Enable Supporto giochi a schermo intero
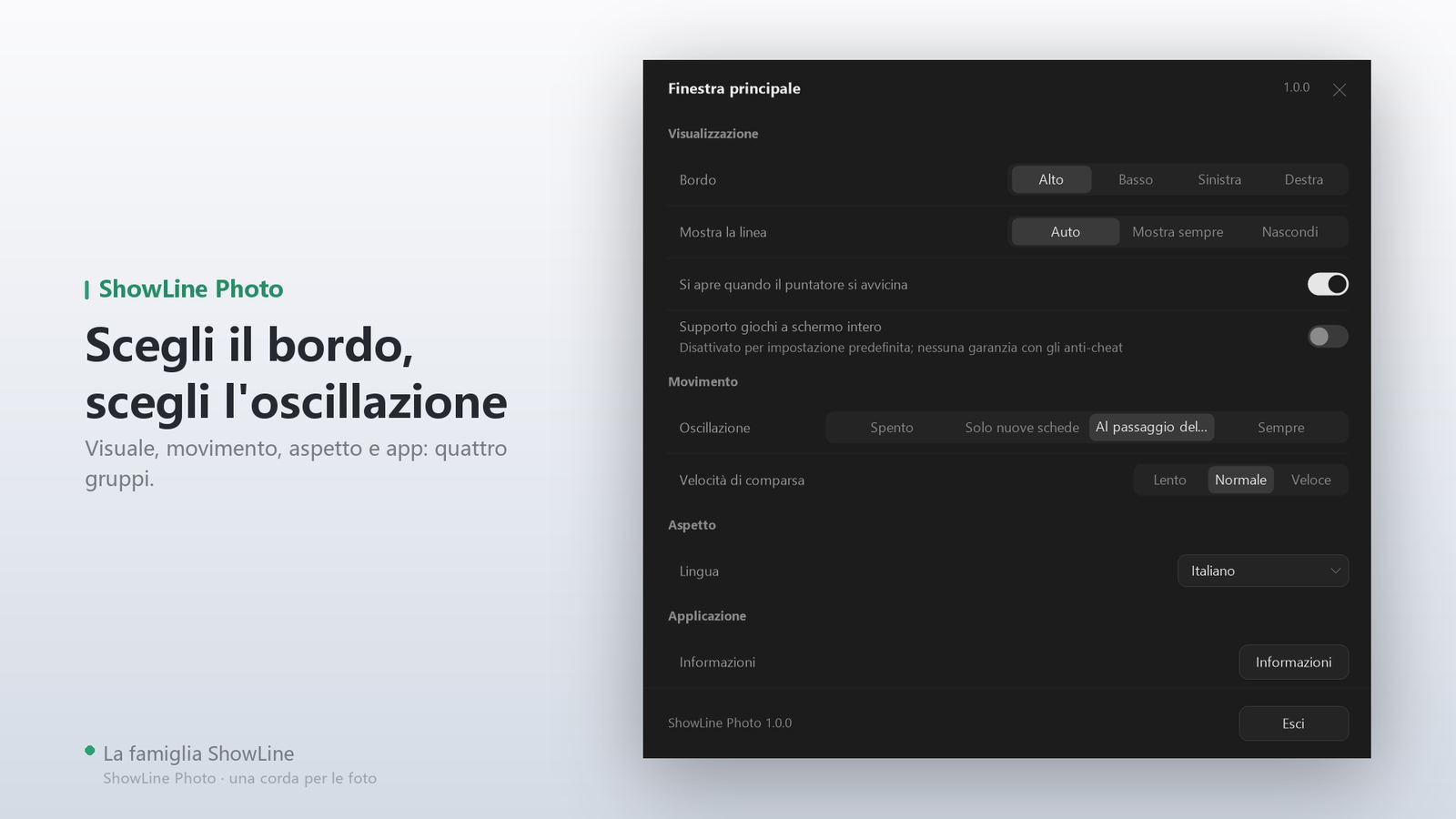The image size is (1456, 819). [1328, 337]
